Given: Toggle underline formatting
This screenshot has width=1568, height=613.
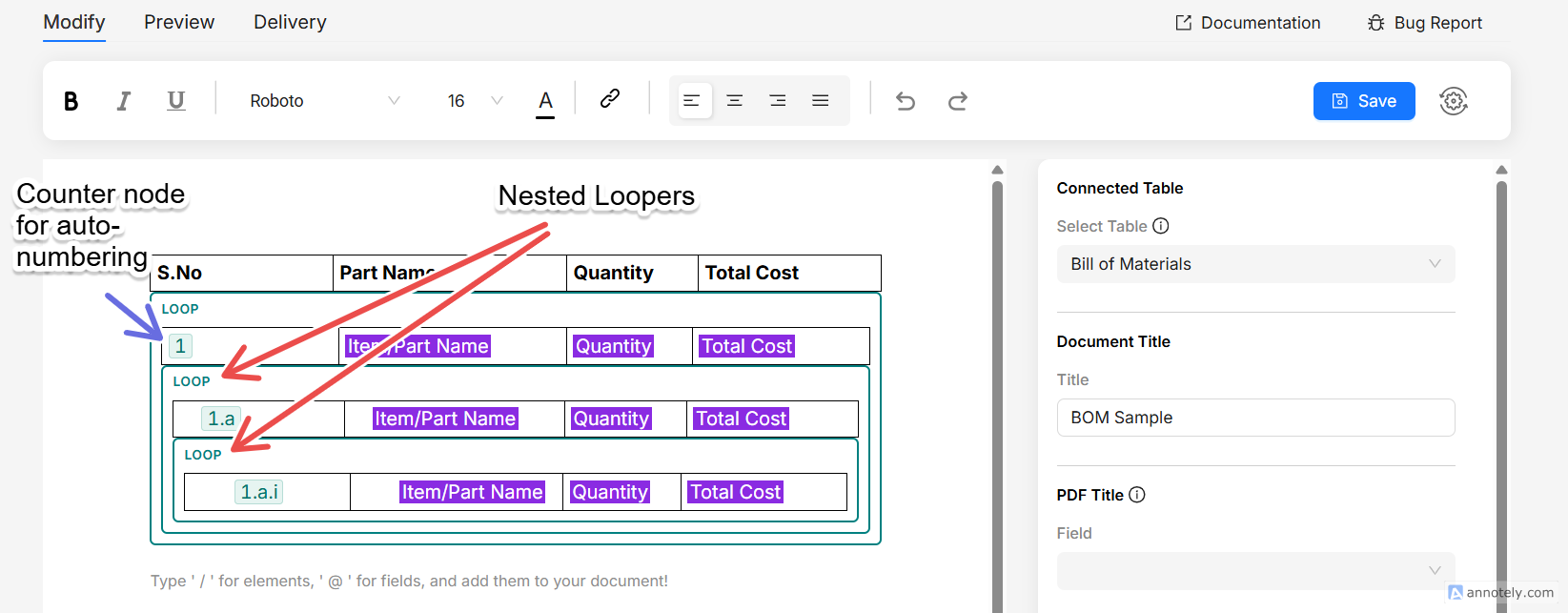Looking at the screenshot, I should (176, 101).
